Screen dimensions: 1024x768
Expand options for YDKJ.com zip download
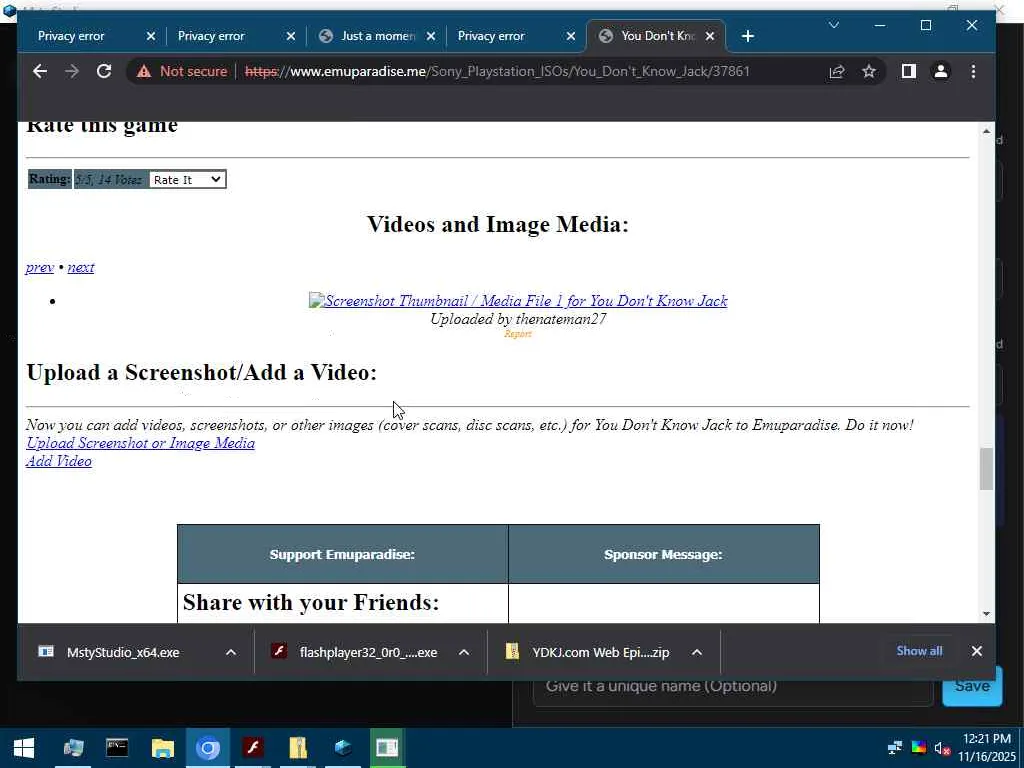click(697, 652)
